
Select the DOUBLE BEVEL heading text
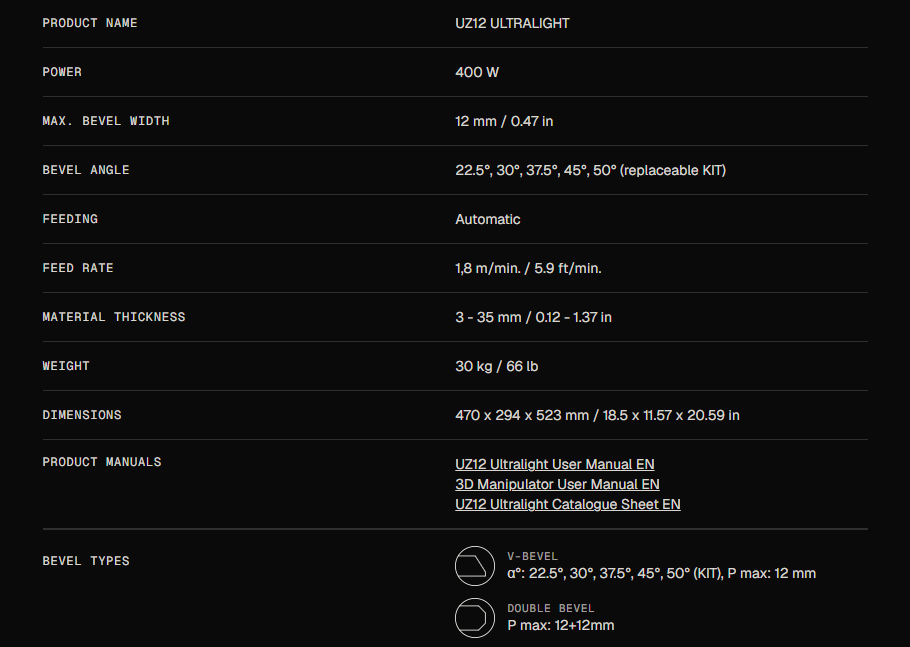point(551,608)
